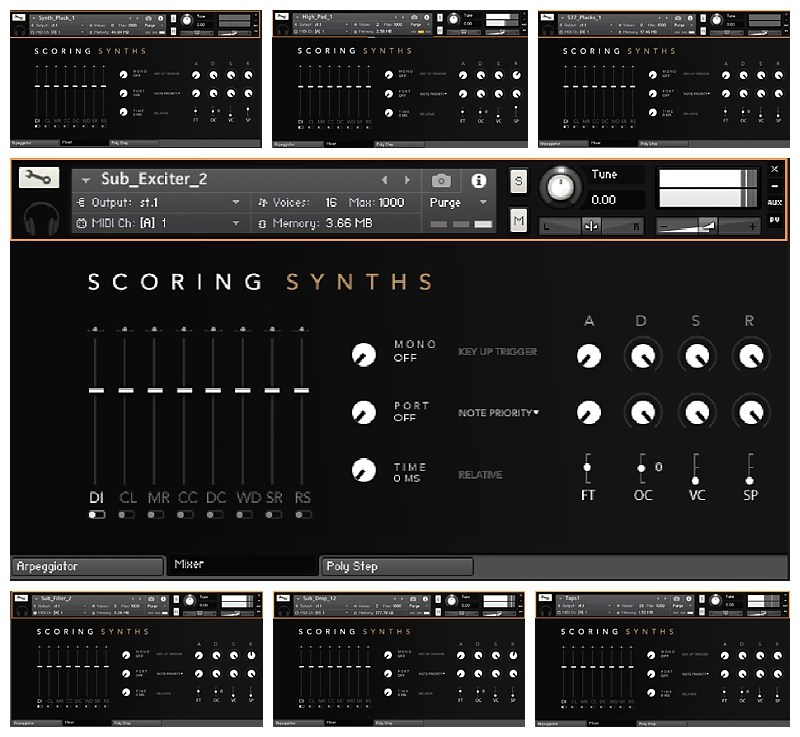
Task: Click the next instrument arrow beside Sub_Exciter_2
Action: [407, 180]
